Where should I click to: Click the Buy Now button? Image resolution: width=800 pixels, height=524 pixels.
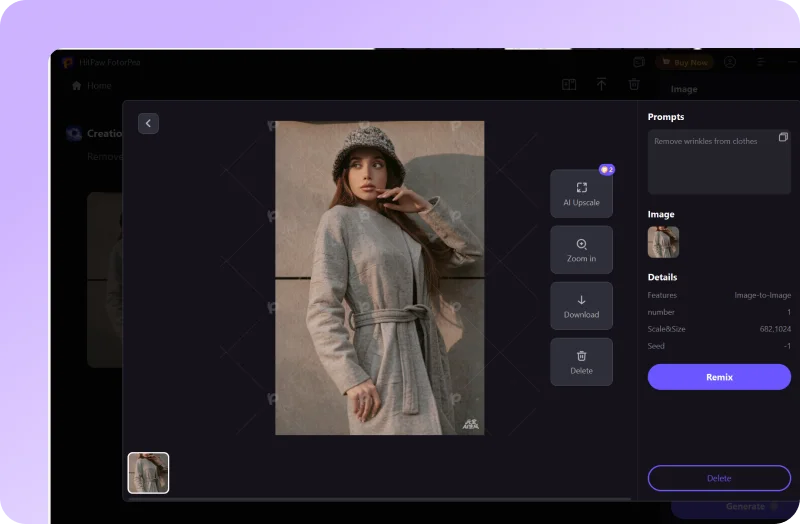[x=685, y=62]
